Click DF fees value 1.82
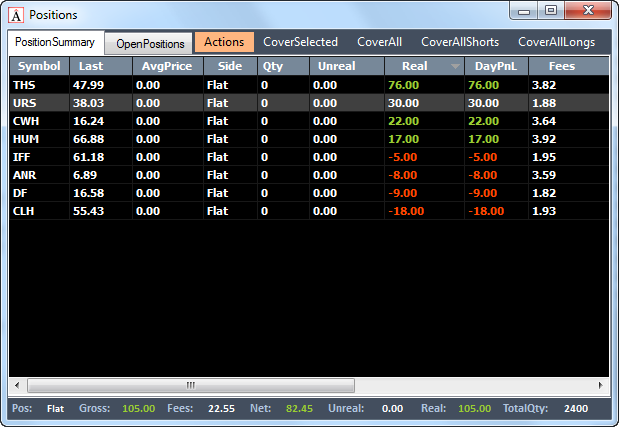The height and width of the screenshot is (427, 619). 544,193
